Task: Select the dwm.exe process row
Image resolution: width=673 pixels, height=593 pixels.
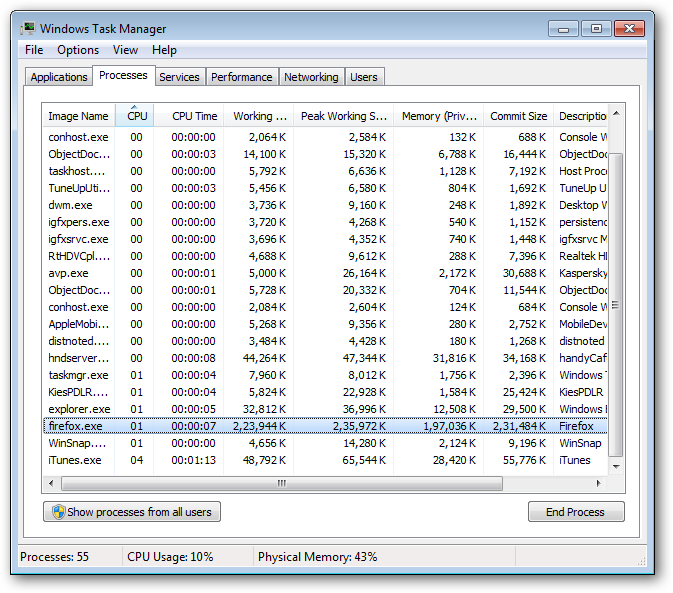Action: (x=325, y=205)
